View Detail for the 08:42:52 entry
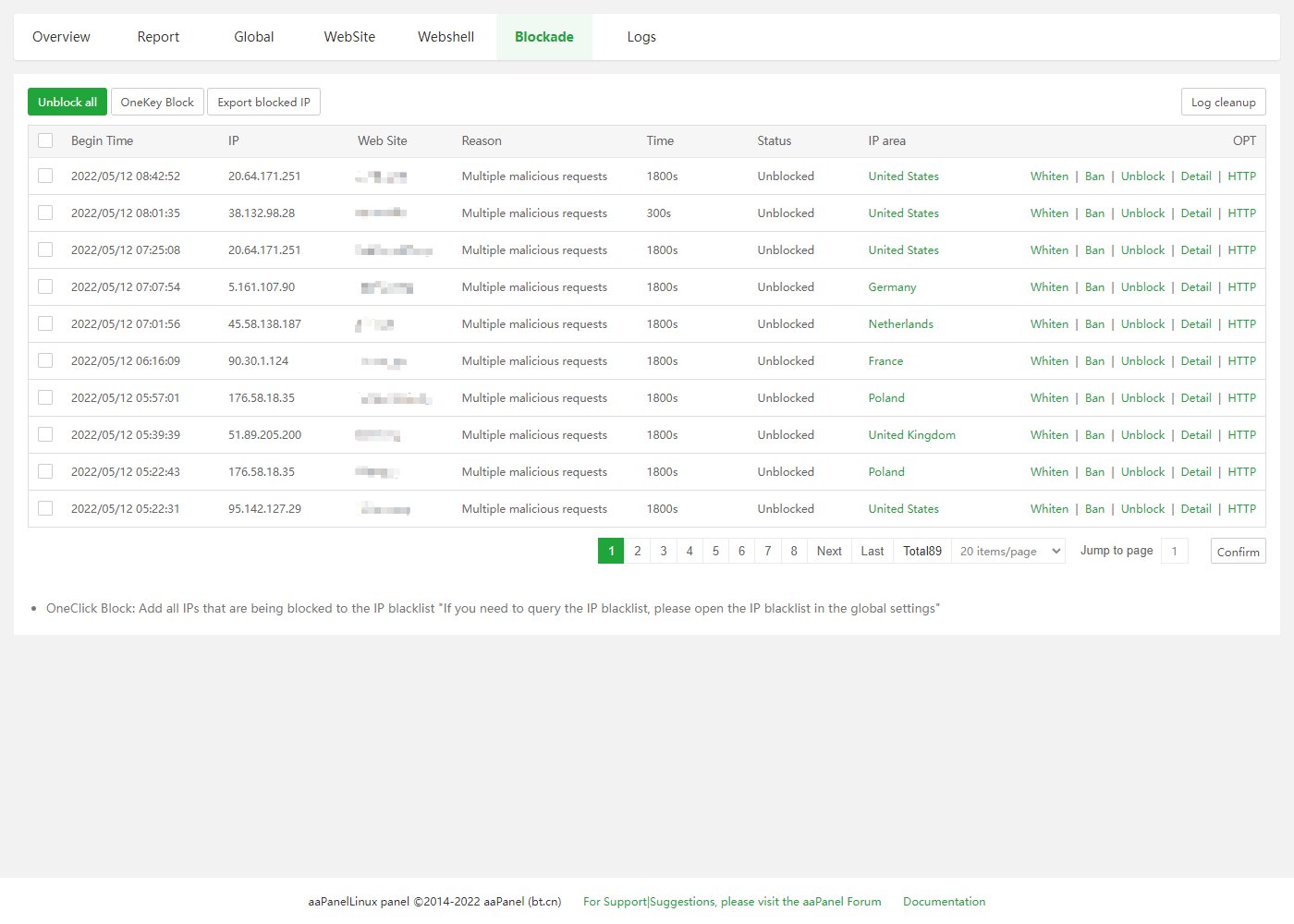 click(x=1195, y=176)
